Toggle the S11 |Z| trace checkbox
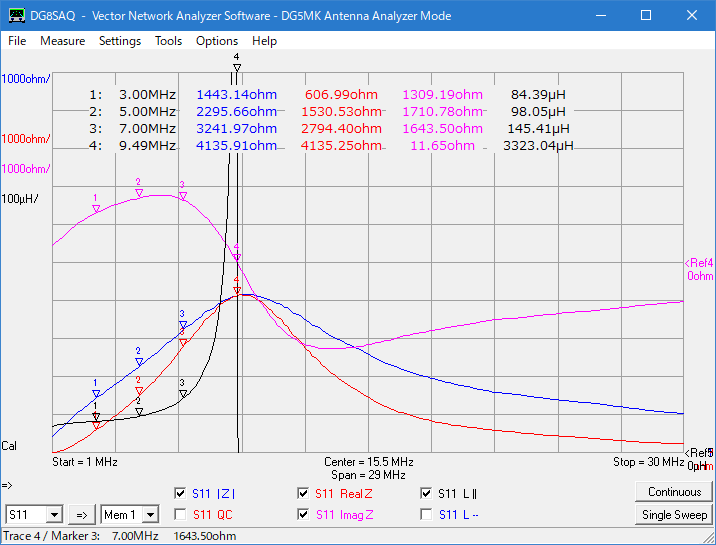This screenshot has width=716, height=545. [180, 493]
